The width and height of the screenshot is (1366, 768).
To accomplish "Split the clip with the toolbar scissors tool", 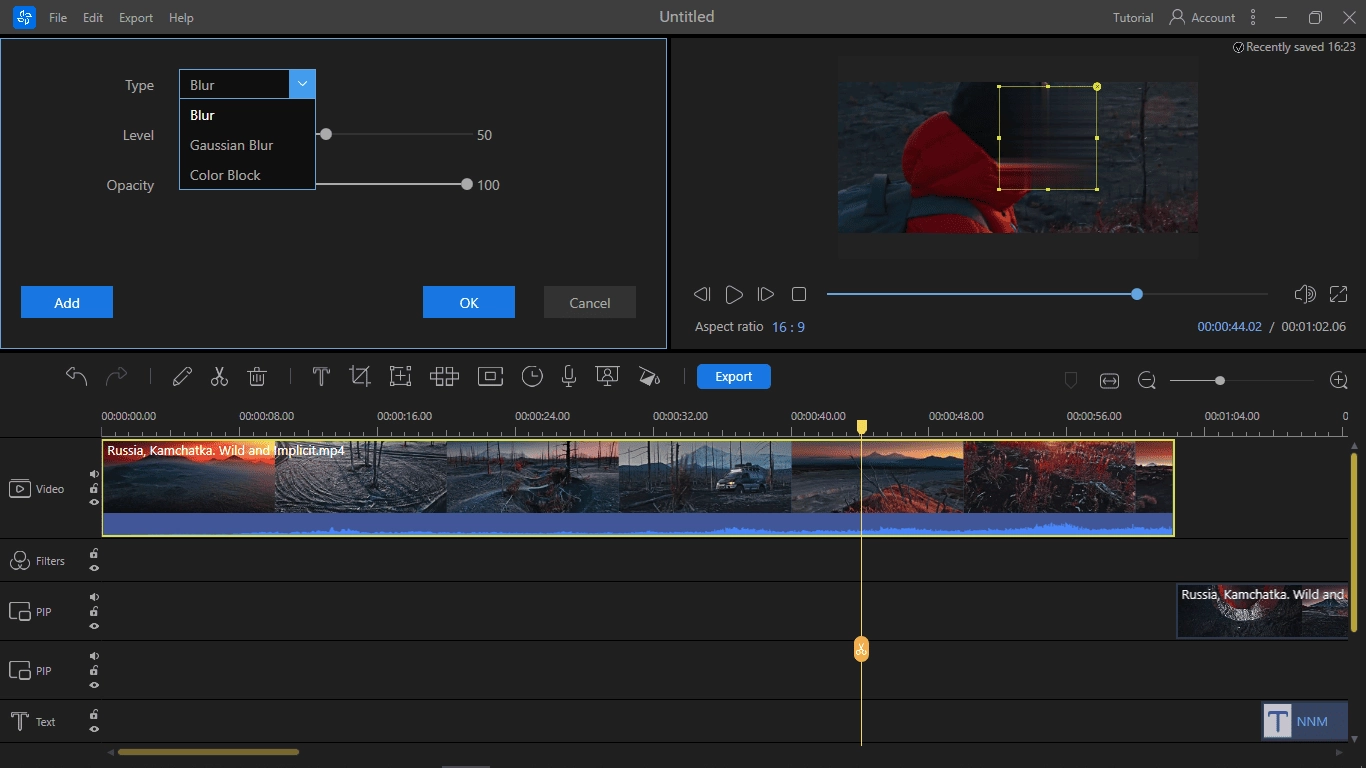I will pos(219,376).
